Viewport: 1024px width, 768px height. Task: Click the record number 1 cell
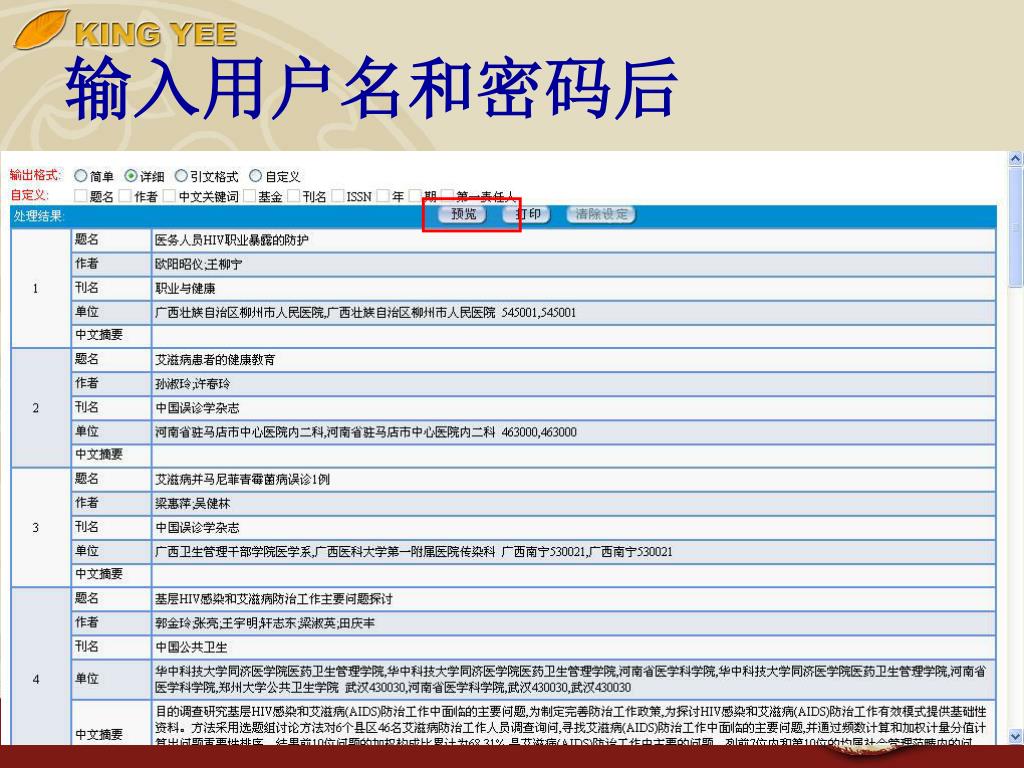point(40,288)
